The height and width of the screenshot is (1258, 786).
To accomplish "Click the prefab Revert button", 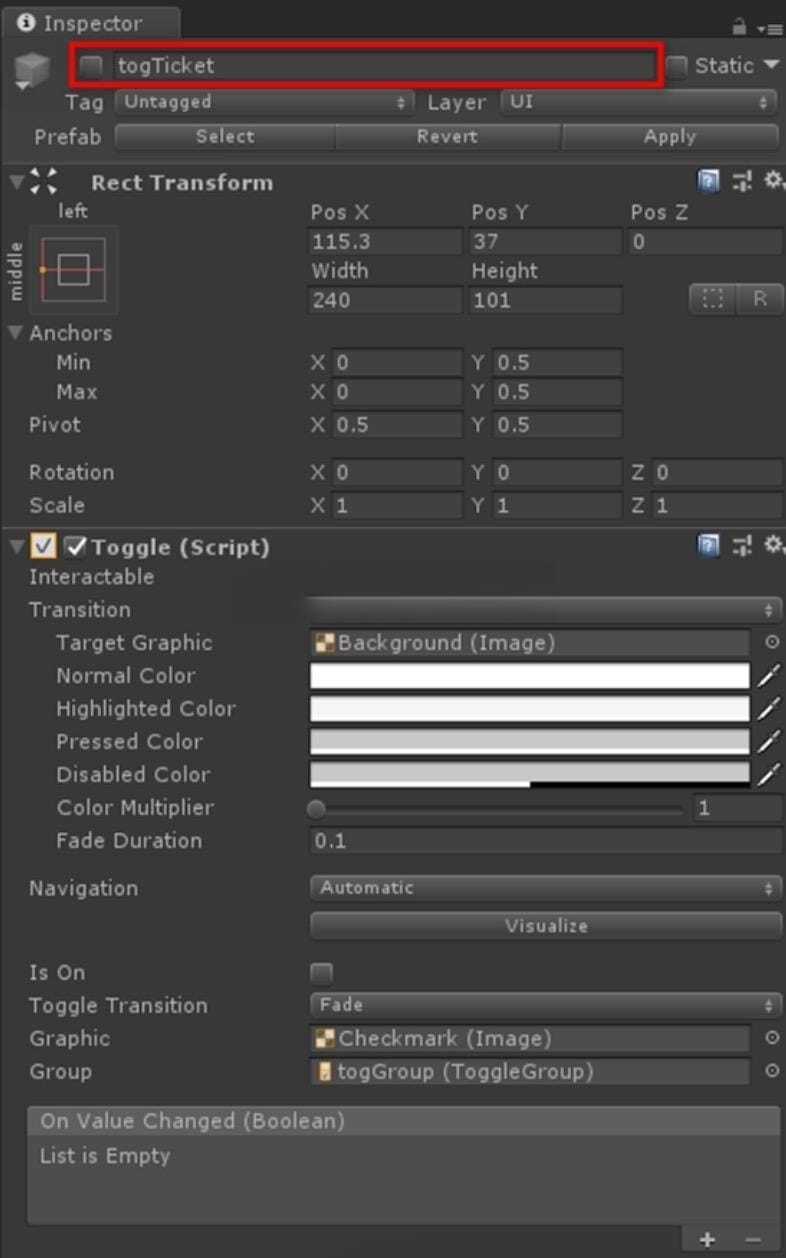I will 448,137.
